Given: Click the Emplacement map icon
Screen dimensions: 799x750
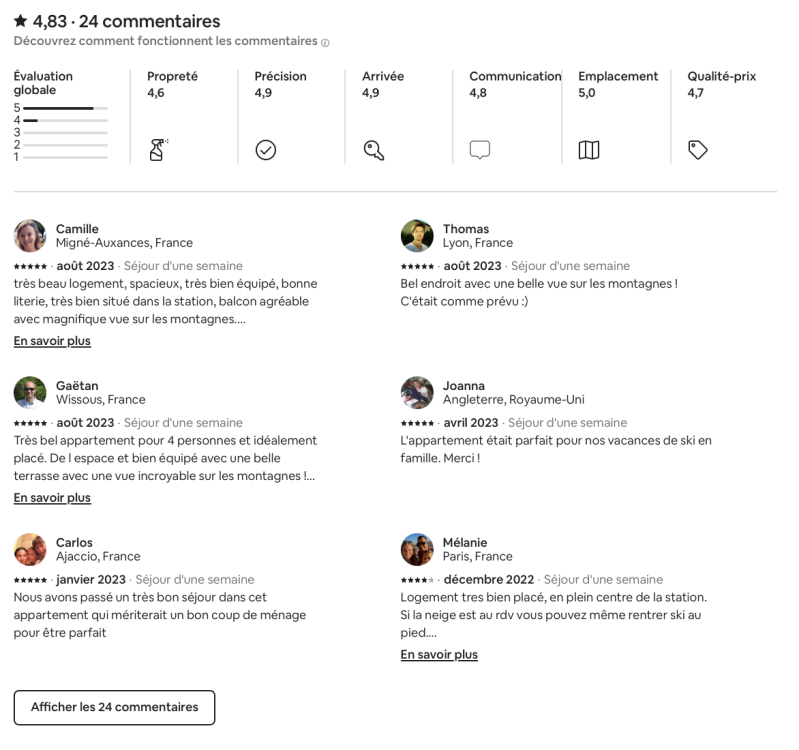Looking at the screenshot, I should click(589, 150).
